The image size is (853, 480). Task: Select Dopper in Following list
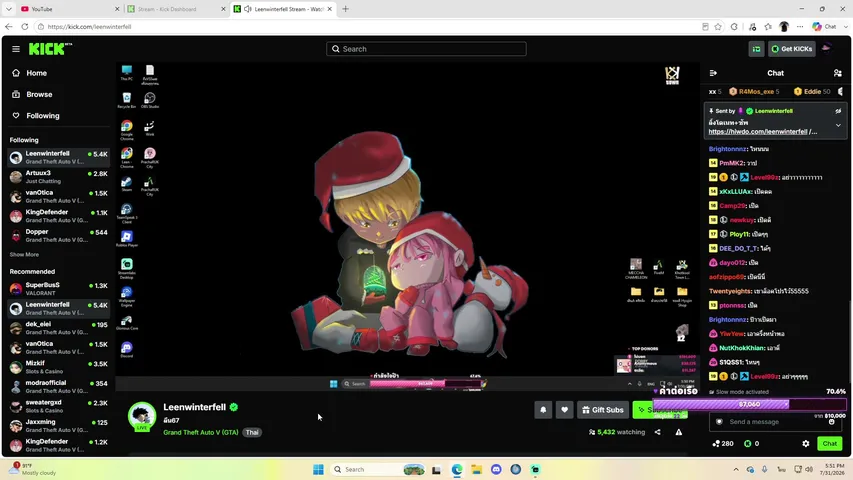[x=59, y=236]
